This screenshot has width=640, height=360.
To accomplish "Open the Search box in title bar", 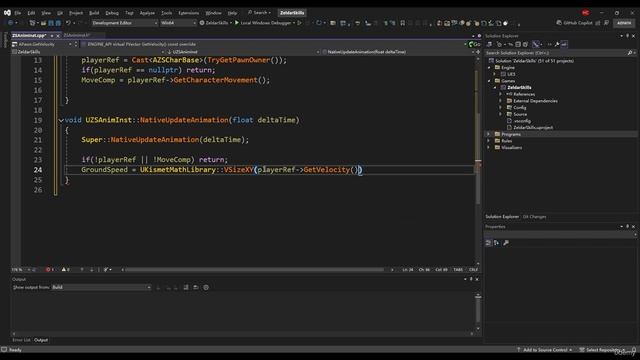I will click(260, 13).
